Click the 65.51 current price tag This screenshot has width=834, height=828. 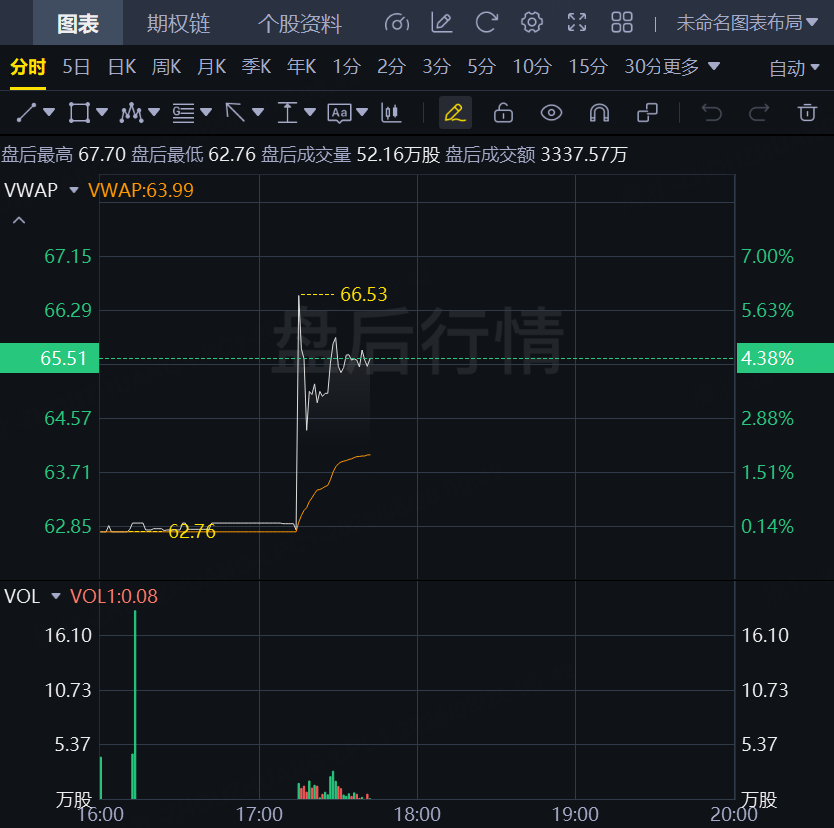click(x=49, y=358)
